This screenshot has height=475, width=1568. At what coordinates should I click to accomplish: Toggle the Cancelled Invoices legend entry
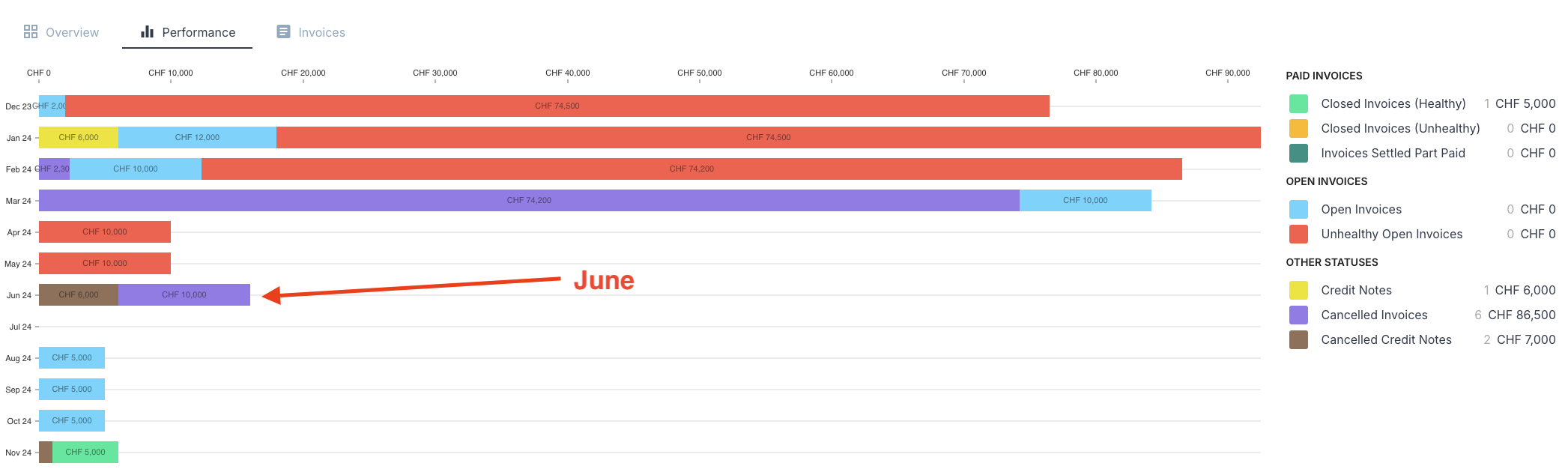1374,315
